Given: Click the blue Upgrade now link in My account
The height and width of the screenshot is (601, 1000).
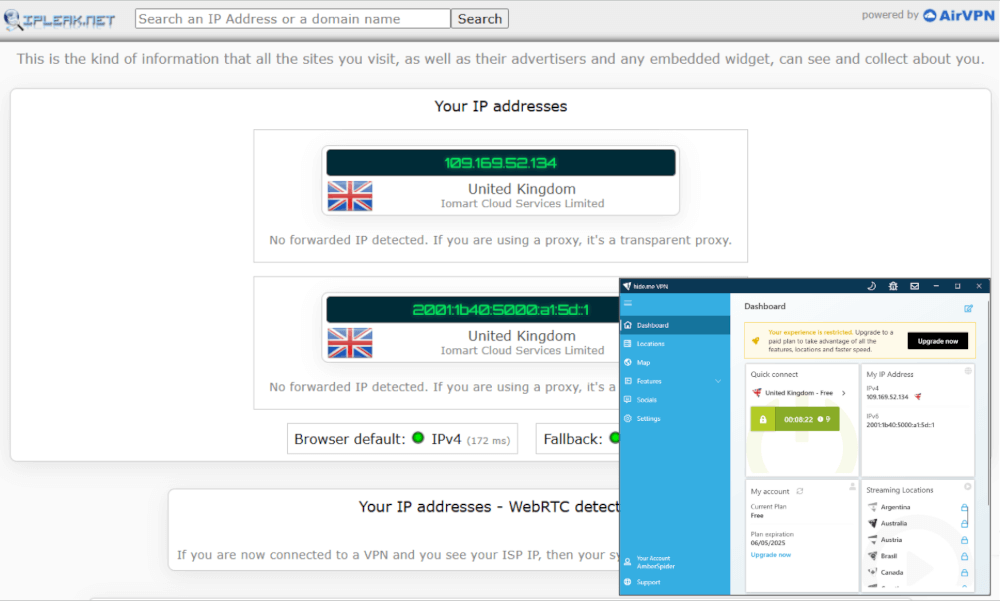Looking at the screenshot, I should pos(770,555).
